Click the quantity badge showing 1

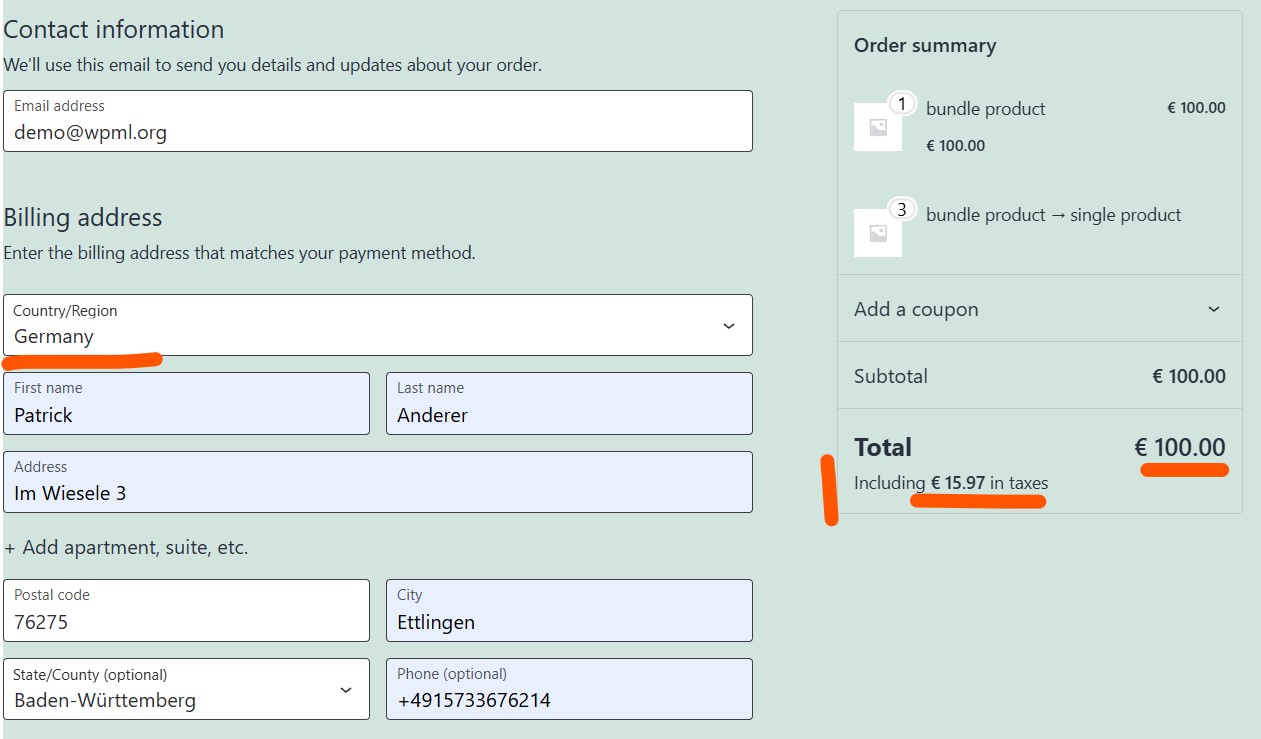point(902,104)
